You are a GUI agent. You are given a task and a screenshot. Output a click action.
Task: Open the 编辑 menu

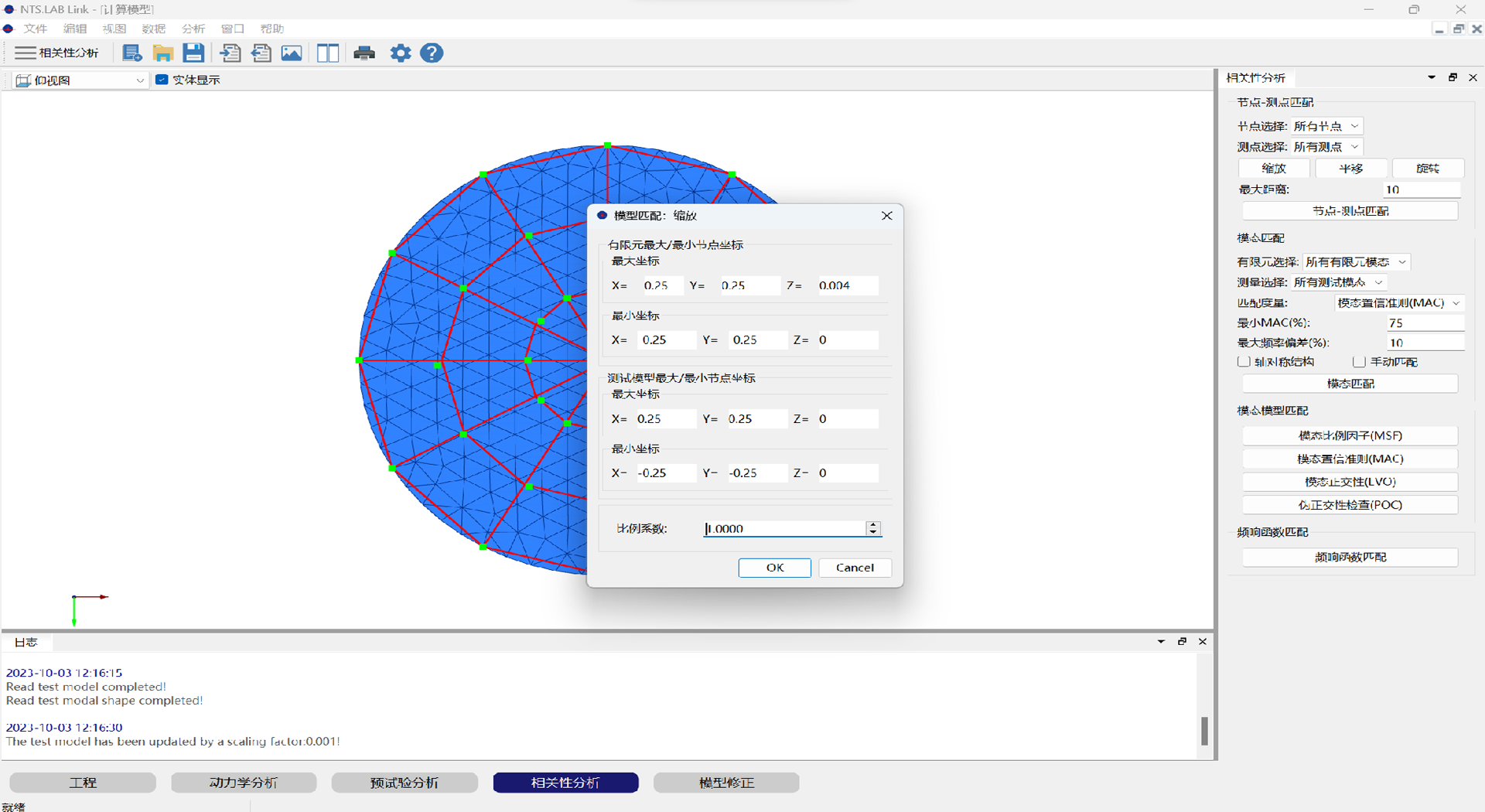pos(75,29)
